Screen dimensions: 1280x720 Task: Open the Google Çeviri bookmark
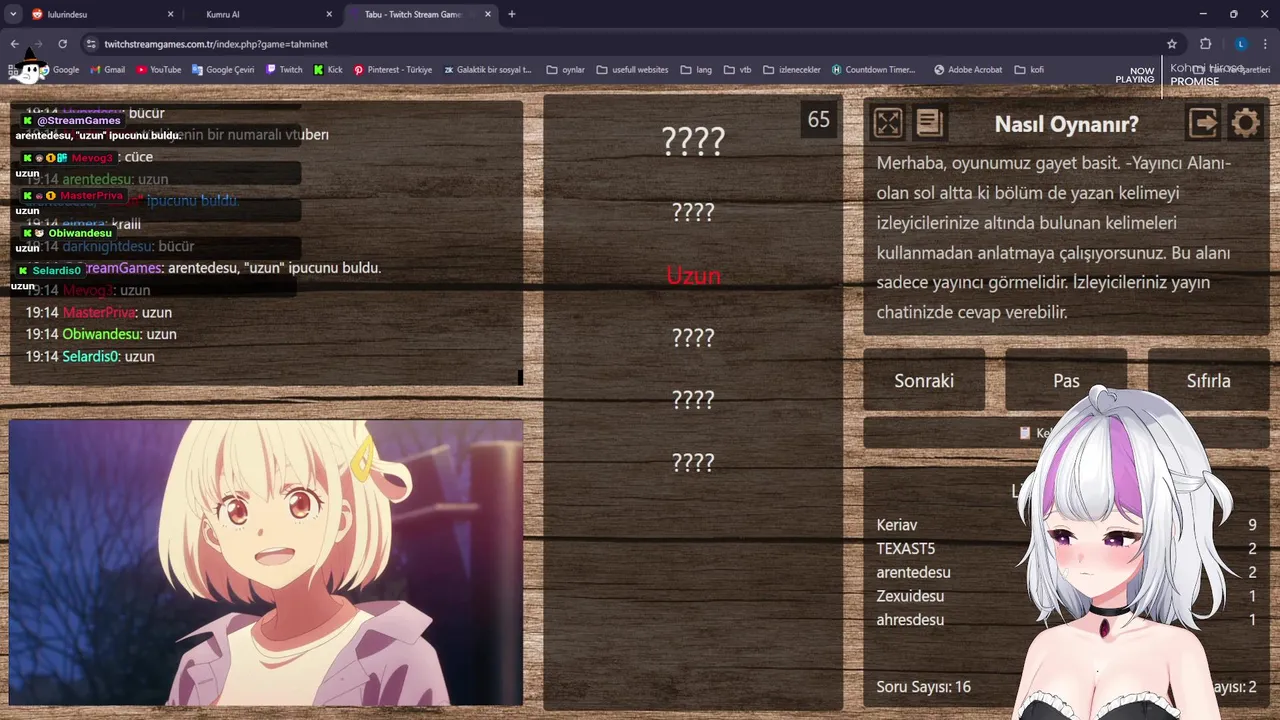pos(223,70)
